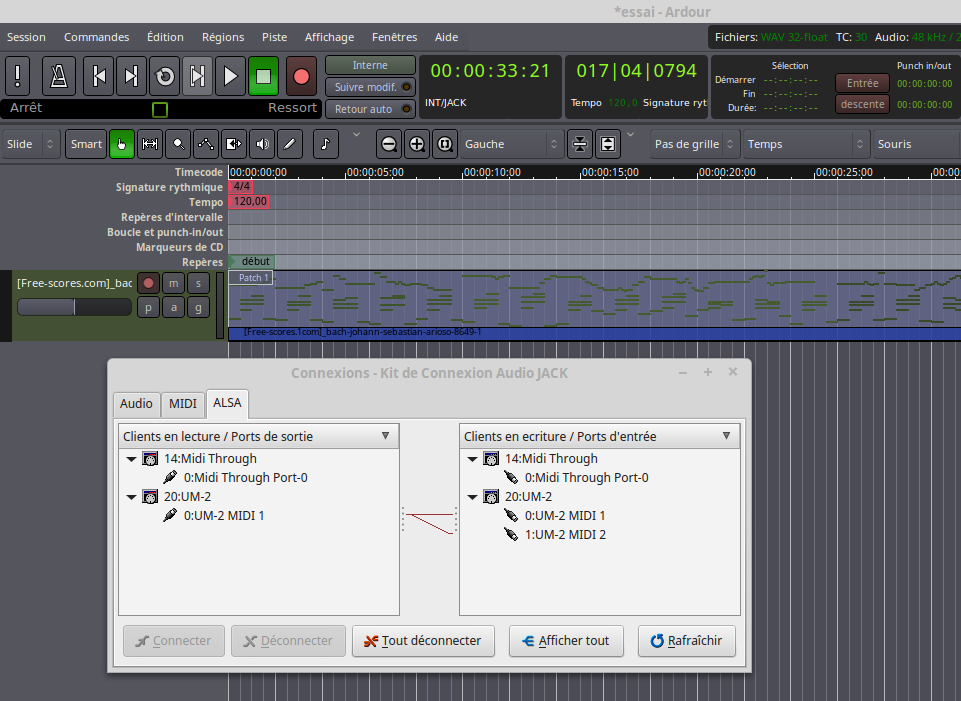Image resolution: width=961 pixels, height=701 pixels.
Task: Activate the note edit tool
Action: pyautogui.click(x=325, y=144)
